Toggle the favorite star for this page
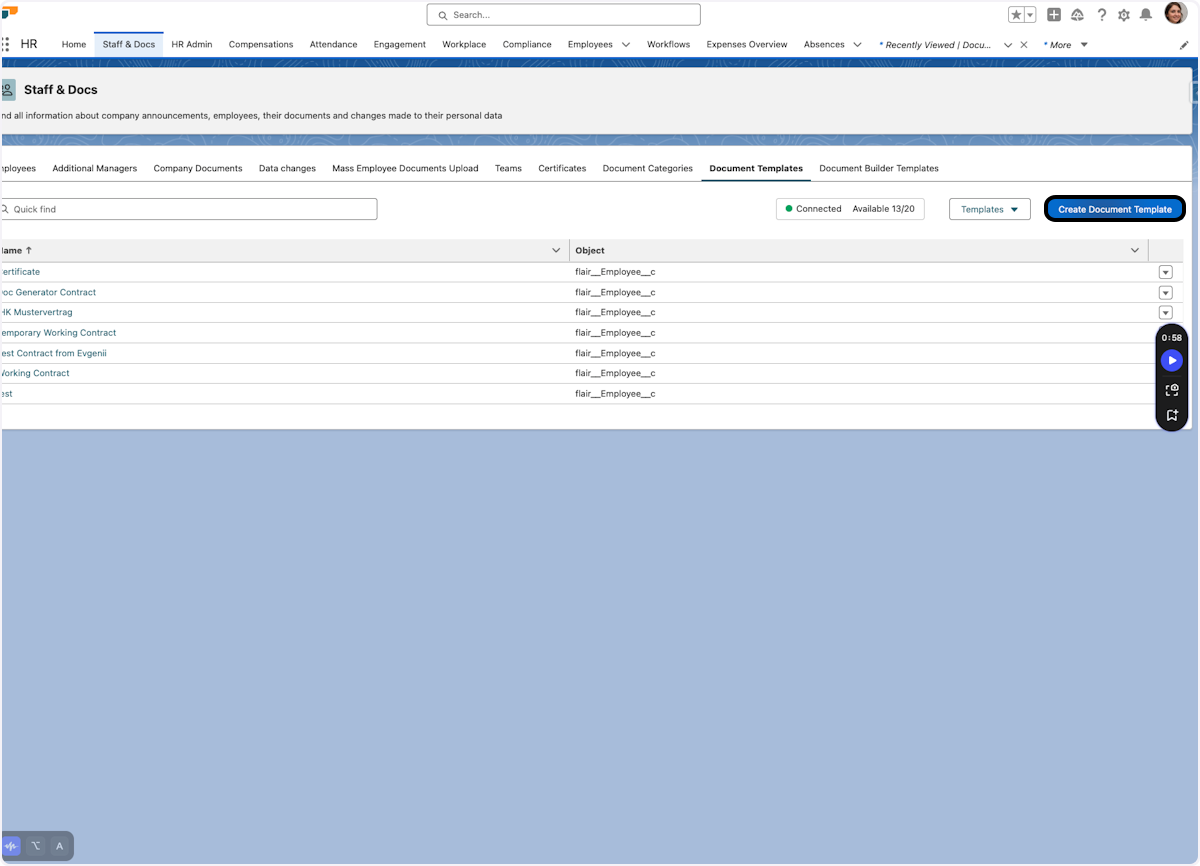Viewport: 1200px width, 866px height. pos(1015,14)
